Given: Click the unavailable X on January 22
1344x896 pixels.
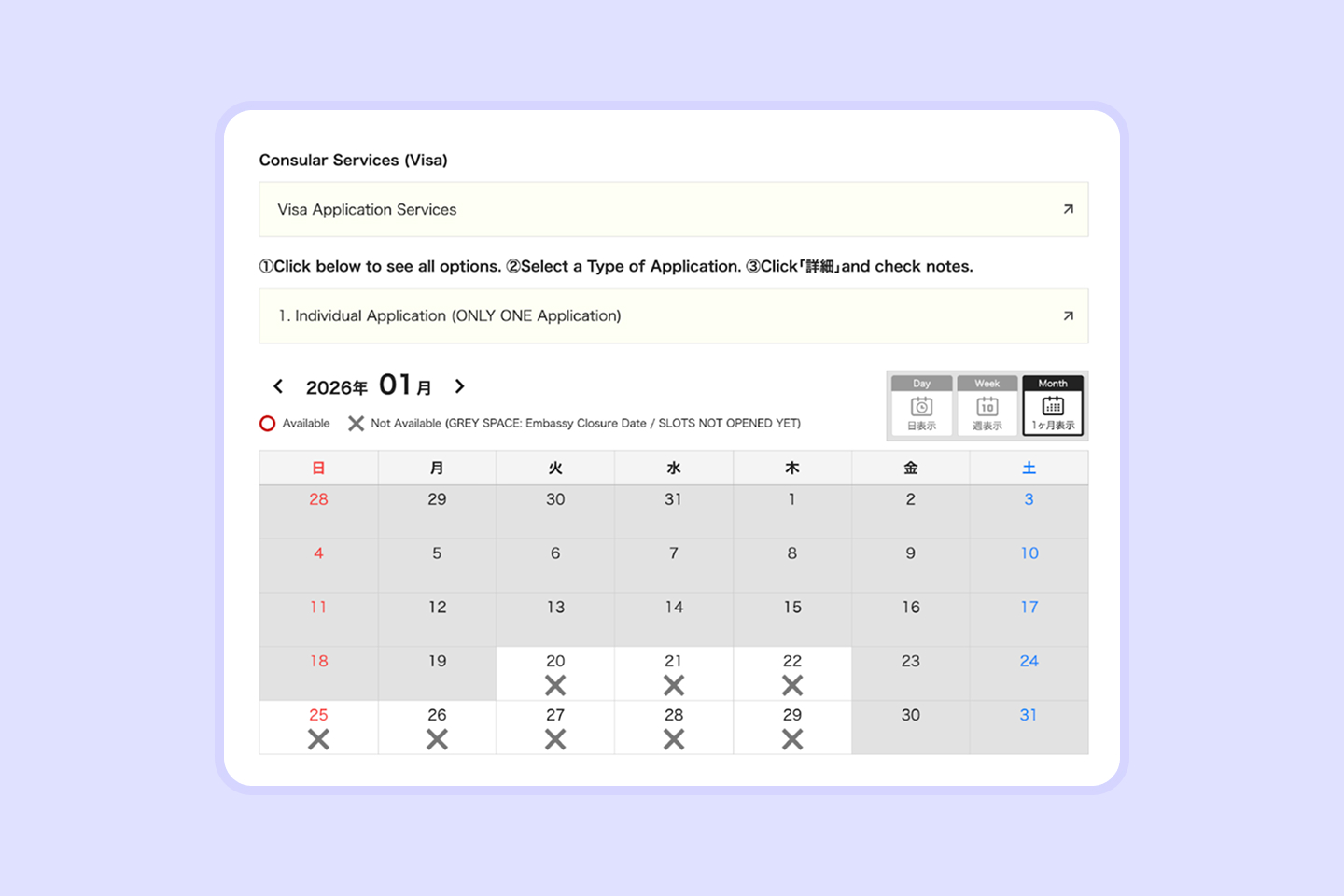Looking at the screenshot, I should [792, 685].
